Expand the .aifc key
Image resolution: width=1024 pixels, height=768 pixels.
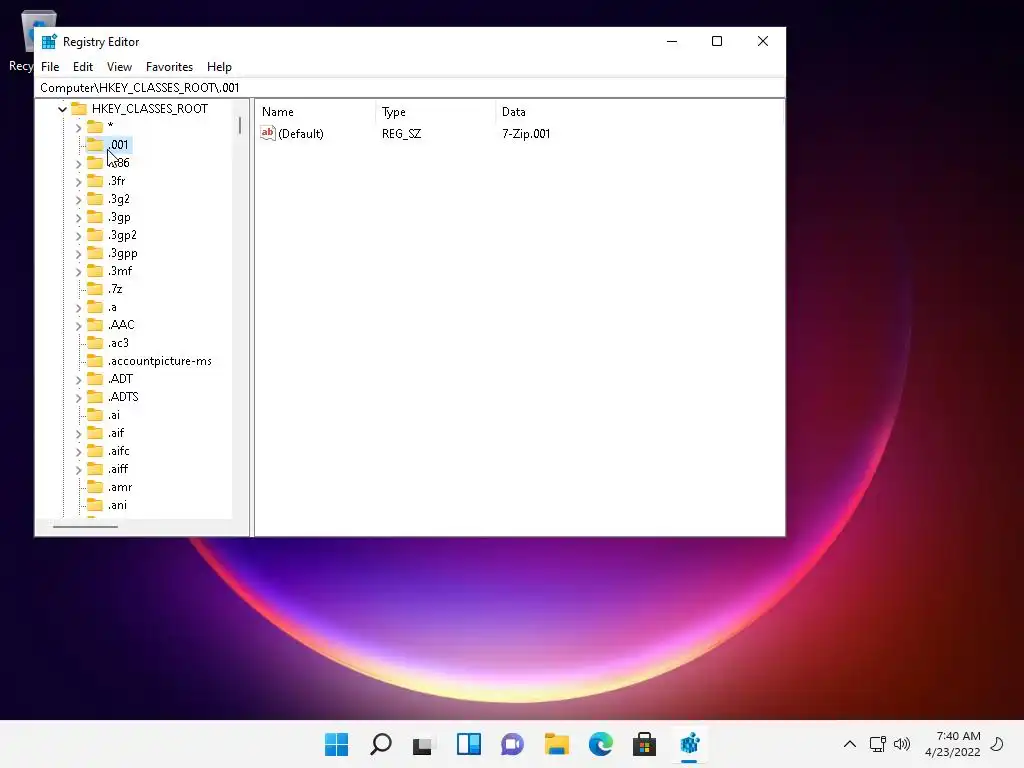point(78,452)
